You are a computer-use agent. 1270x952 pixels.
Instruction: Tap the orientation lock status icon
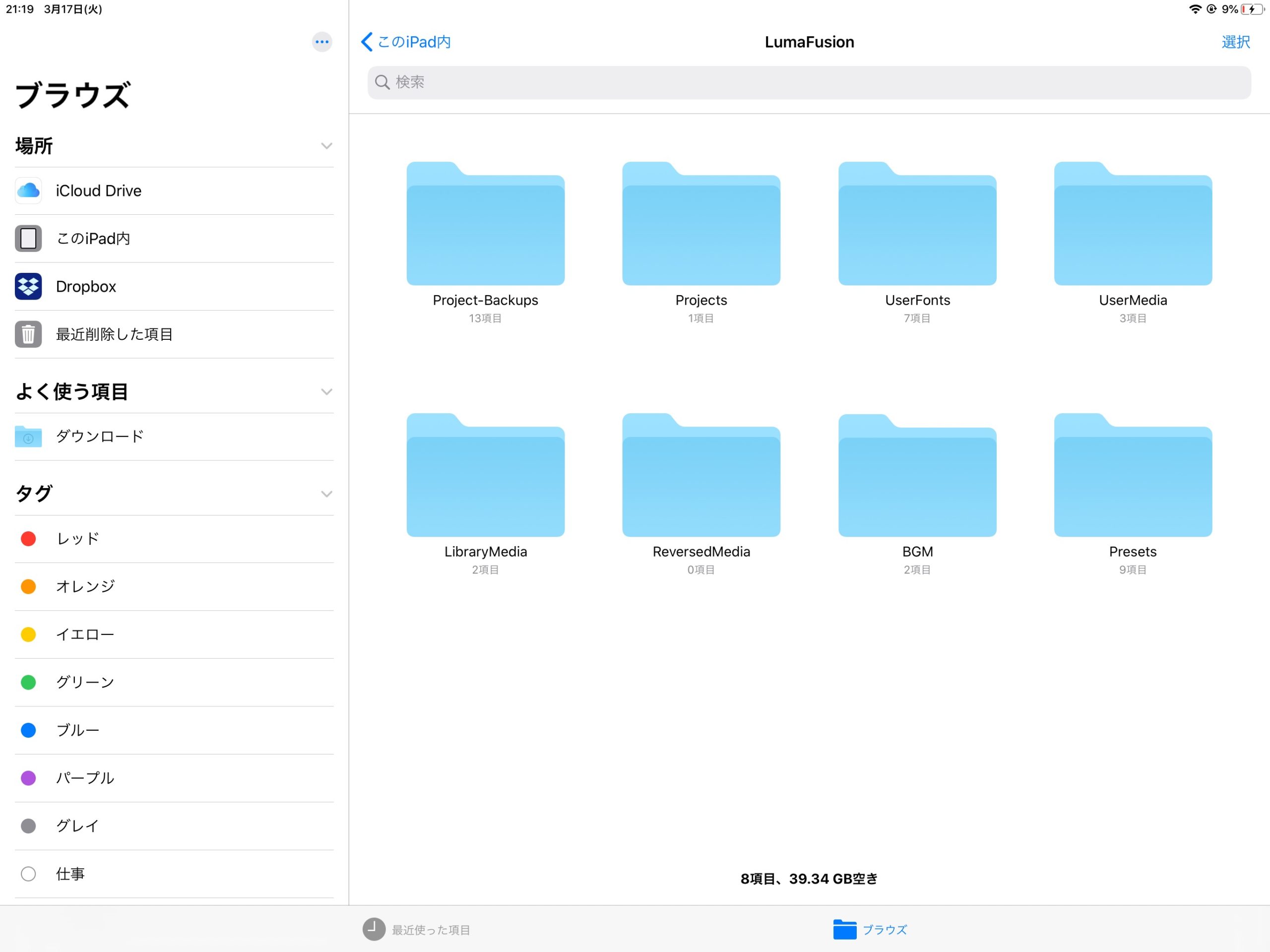[1211, 9]
